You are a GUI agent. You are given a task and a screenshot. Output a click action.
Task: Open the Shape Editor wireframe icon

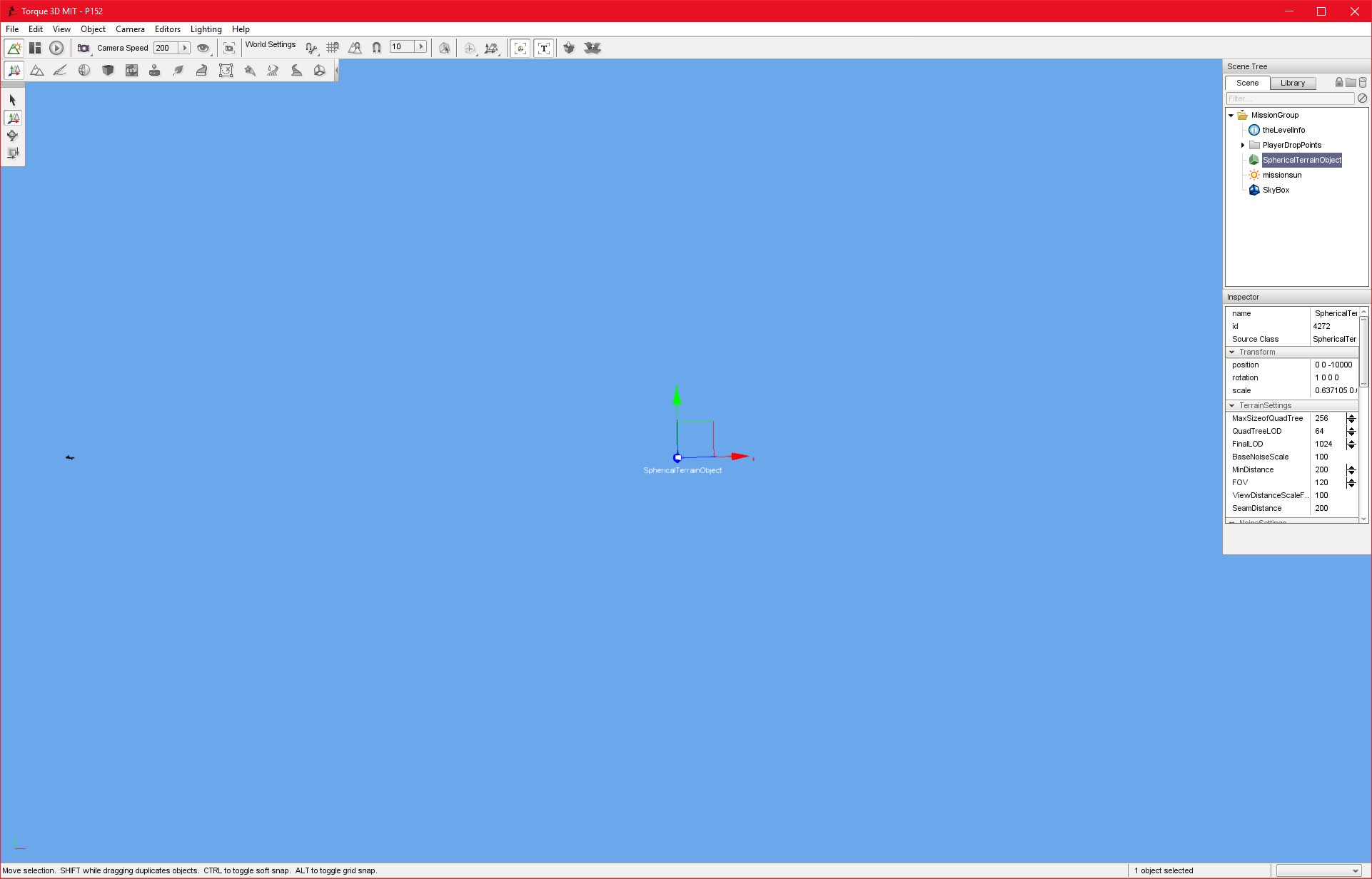(x=320, y=70)
